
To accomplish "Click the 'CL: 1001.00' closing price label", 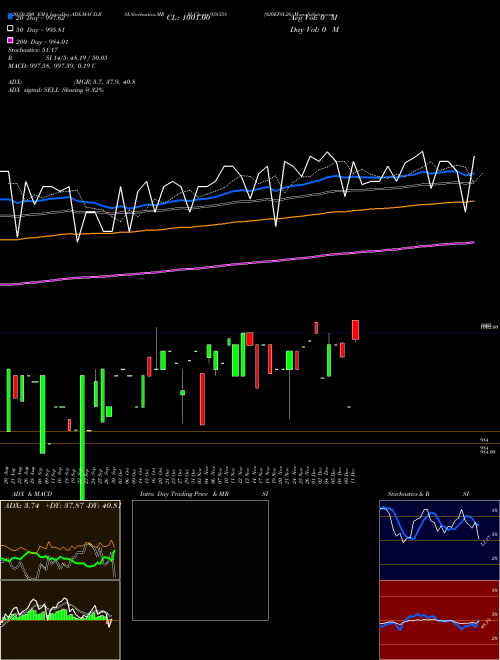I will pyautogui.click(x=188, y=18).
